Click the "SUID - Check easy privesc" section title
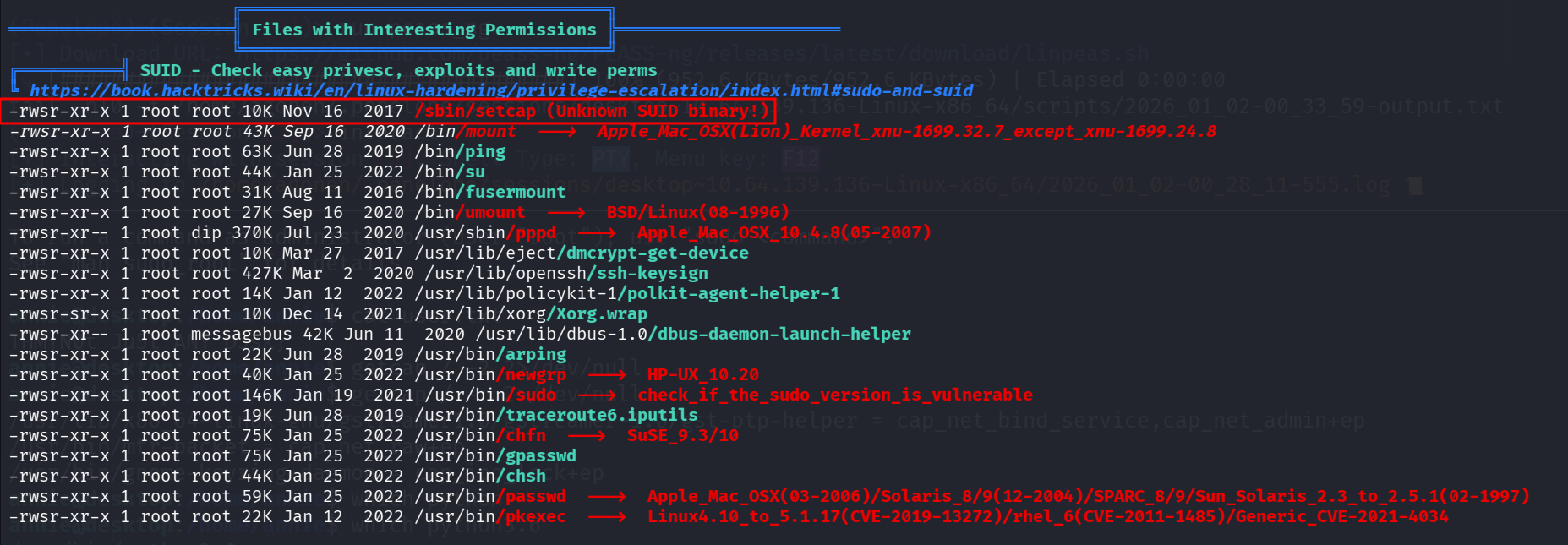1568x545 pixels. (x=398, y=70)
